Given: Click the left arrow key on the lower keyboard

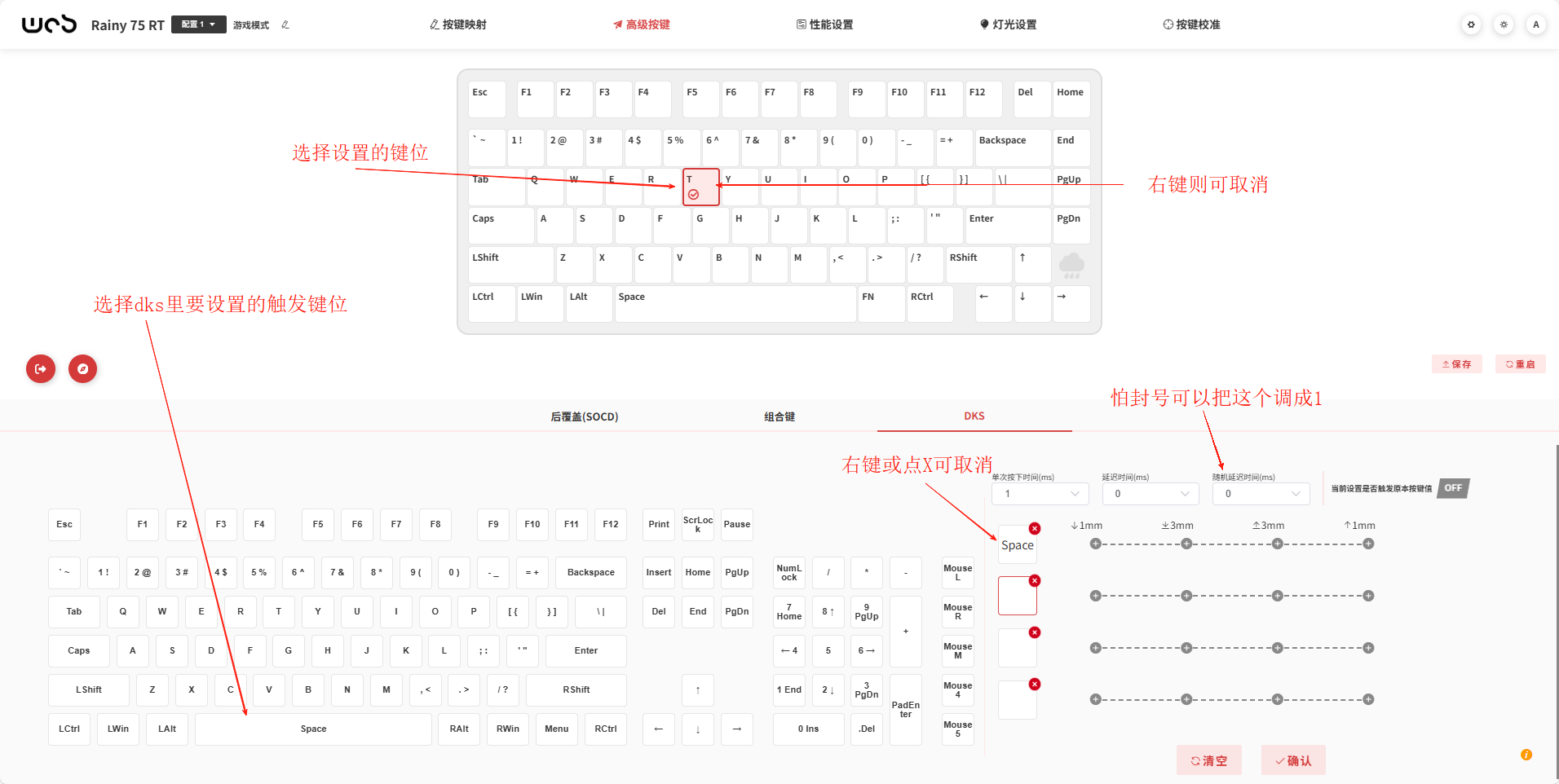Looking at the screenshot, I should click(x=659, y=729).
